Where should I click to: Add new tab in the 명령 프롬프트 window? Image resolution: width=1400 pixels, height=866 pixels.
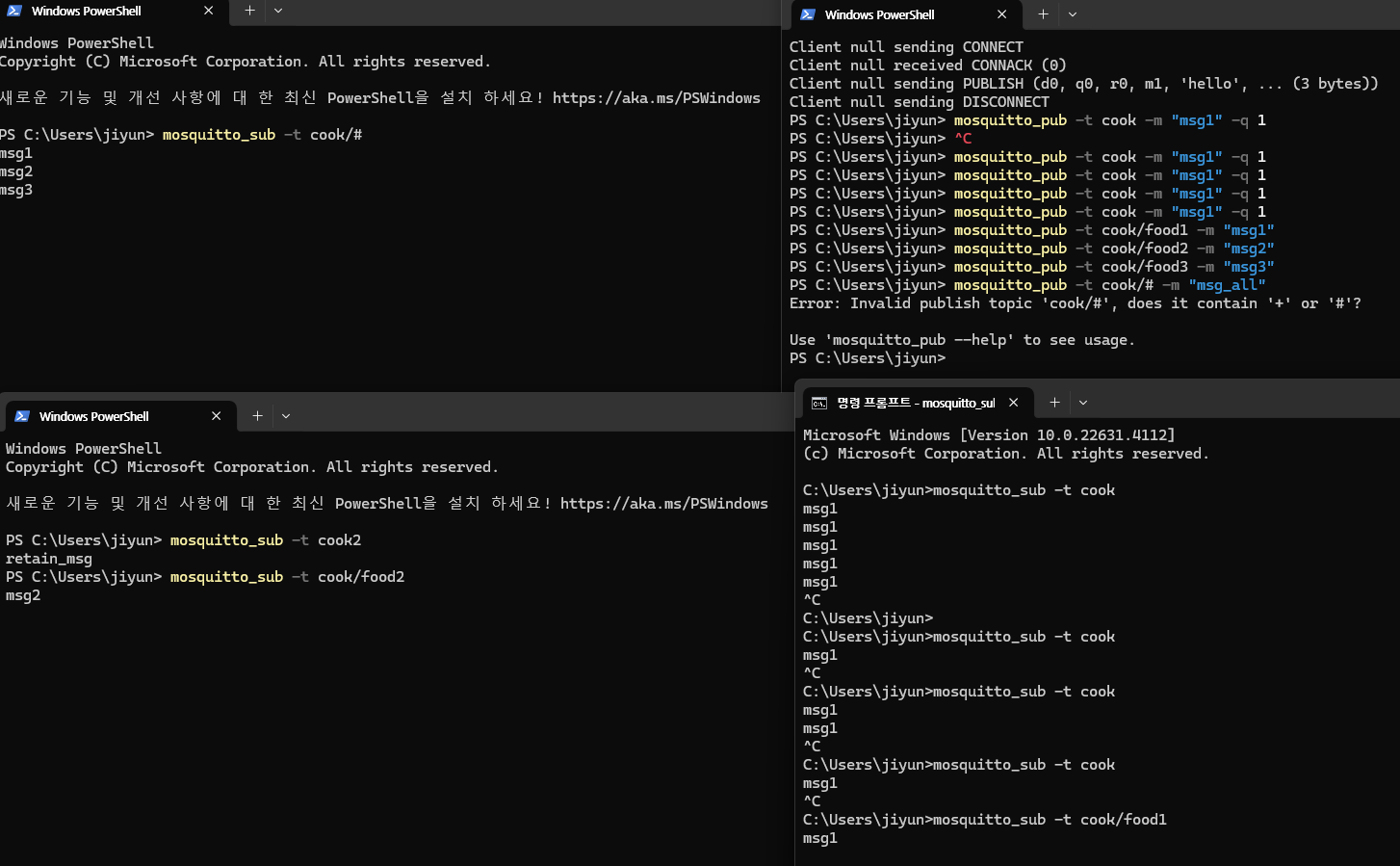pyautogui.click(x=1054, y=403)
